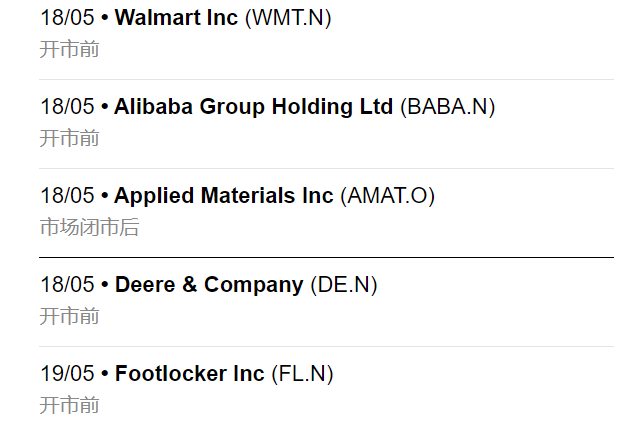Click the BABA.N ticker symbol
625x431 pixels.
[x=447, y=107]
